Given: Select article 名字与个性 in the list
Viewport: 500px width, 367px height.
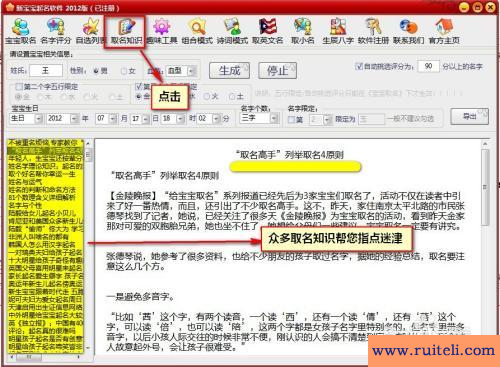Looking at the screenshot, I should (x=25, y=205).
